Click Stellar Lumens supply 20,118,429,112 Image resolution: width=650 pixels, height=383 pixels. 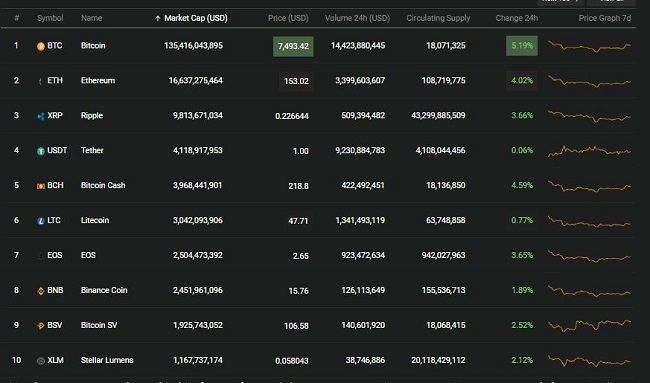click(x=438, y=360)
